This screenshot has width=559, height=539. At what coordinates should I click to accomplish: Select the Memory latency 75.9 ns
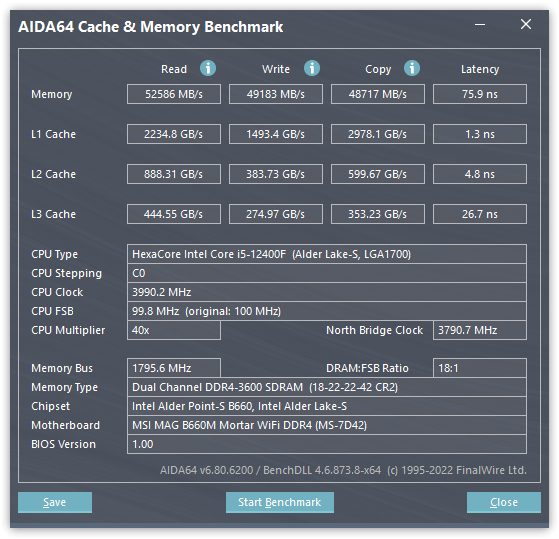pos(480,94)
